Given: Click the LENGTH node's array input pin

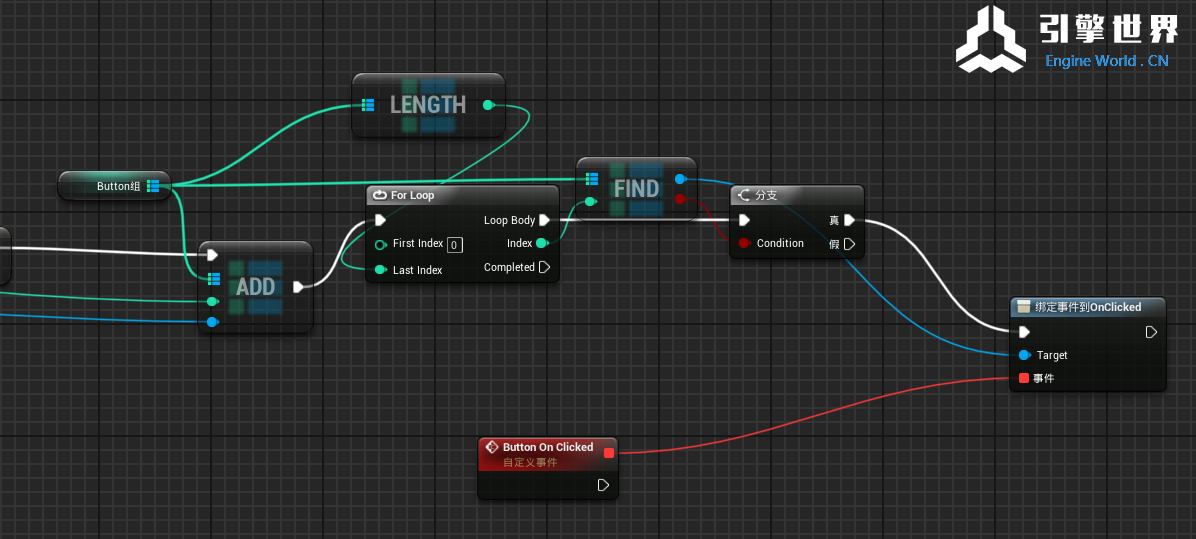Looking at the screenshot, I should (367, 105).
